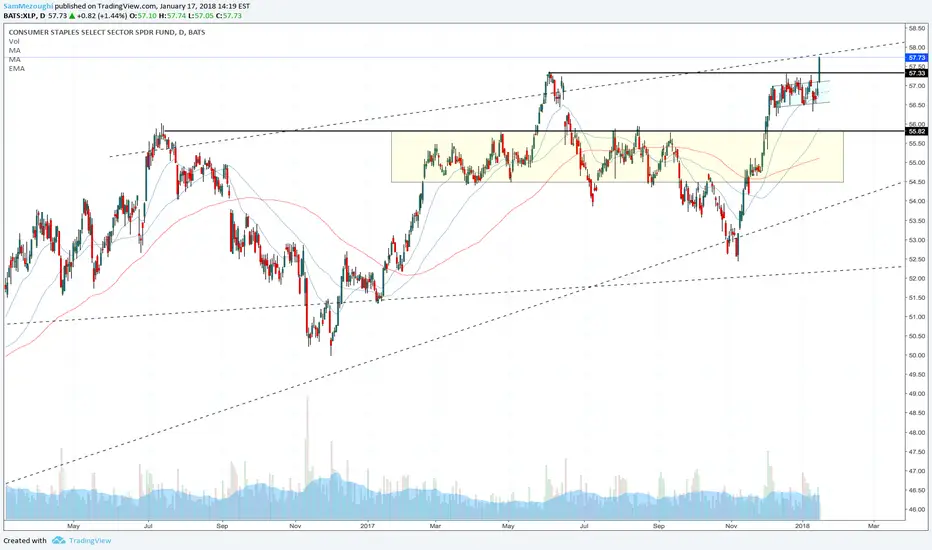The height and width of the screenshot is (550, 932).
Task: Click the 54.50 price axis label
Action: point(917,183)
